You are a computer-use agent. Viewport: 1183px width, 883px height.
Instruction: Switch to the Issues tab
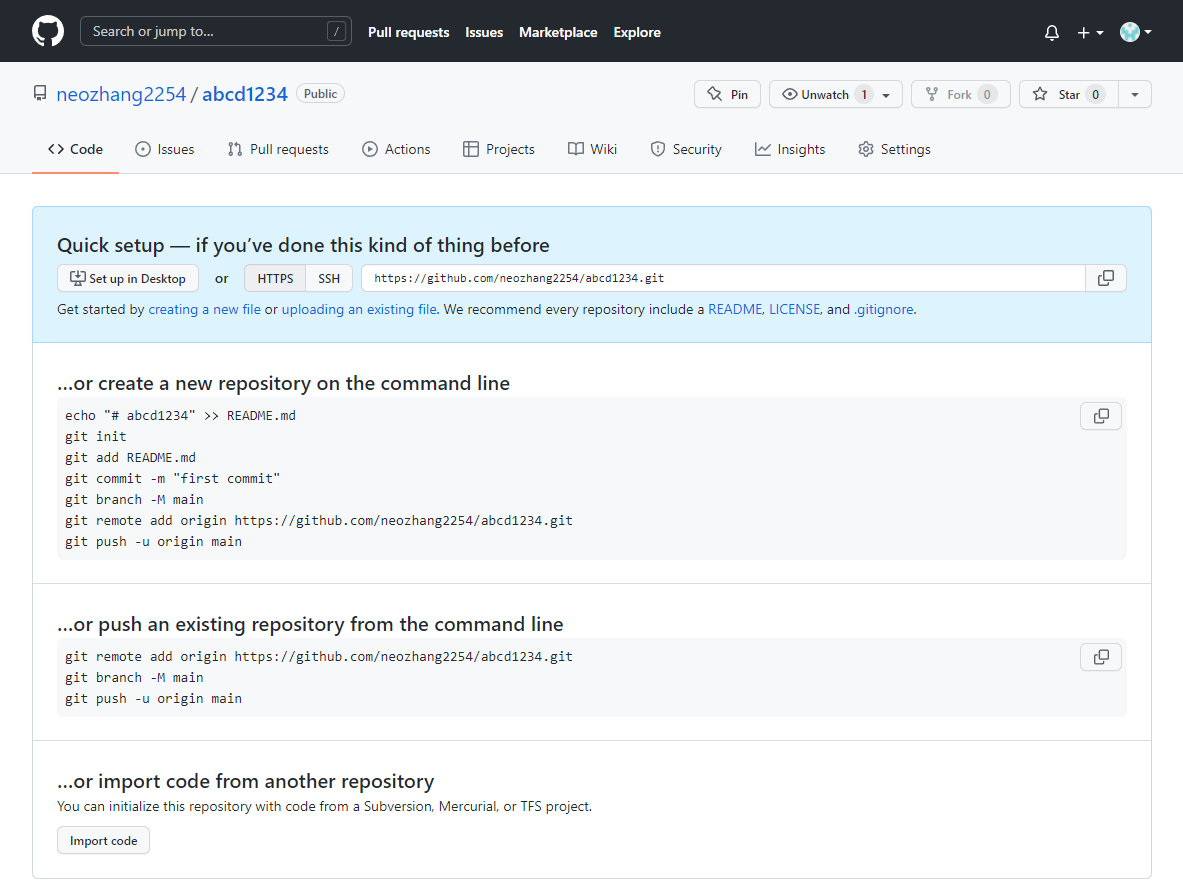tap(165, 149)
